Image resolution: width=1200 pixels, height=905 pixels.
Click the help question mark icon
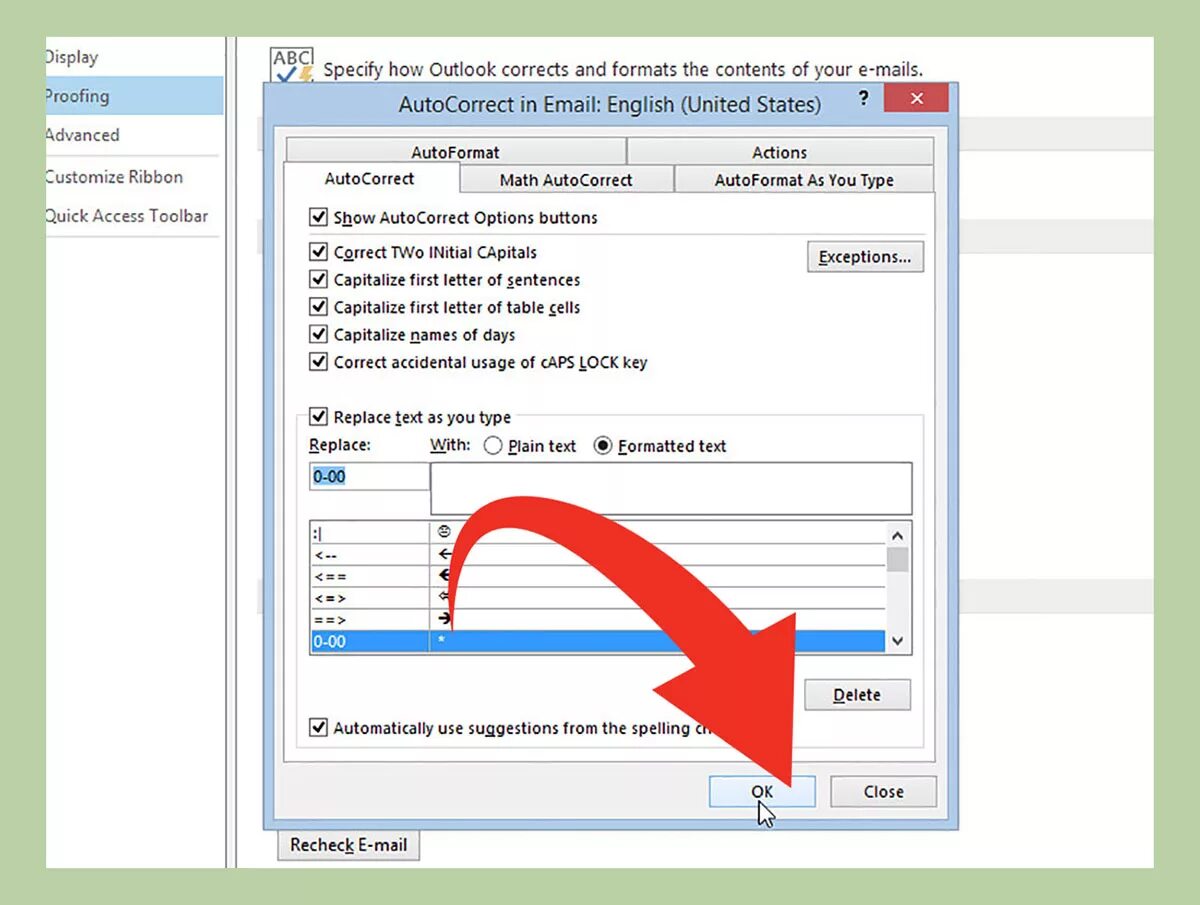(863, 99)
